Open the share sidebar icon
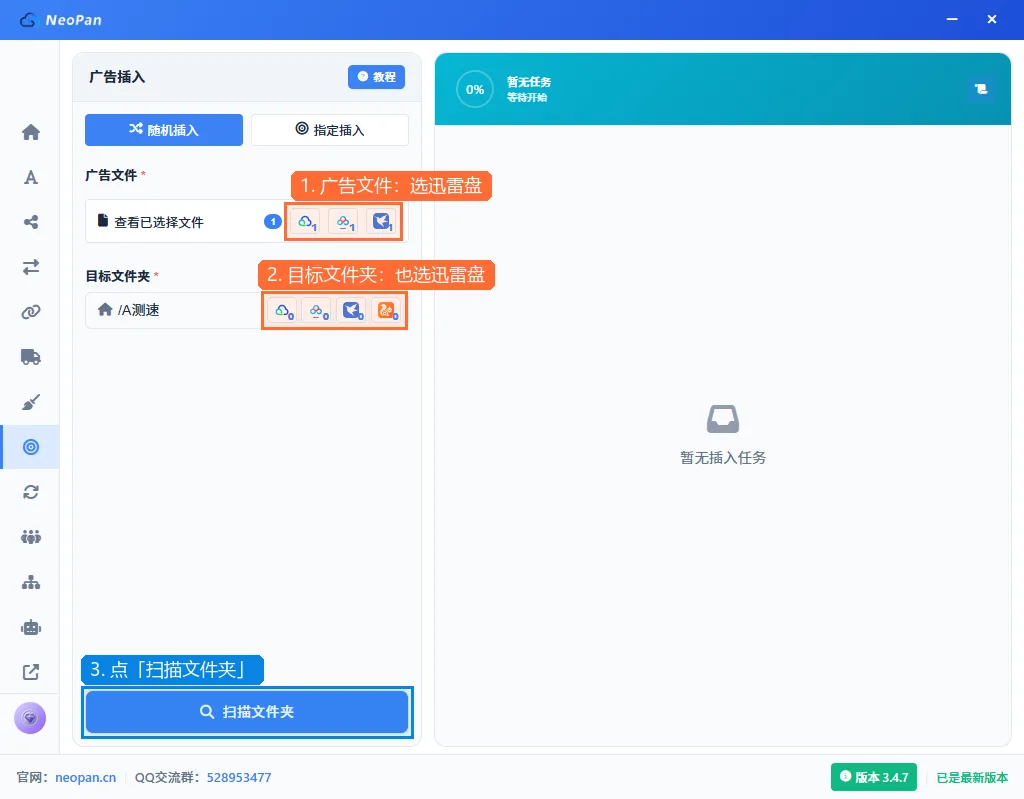1024x799 pixels. 31,222
